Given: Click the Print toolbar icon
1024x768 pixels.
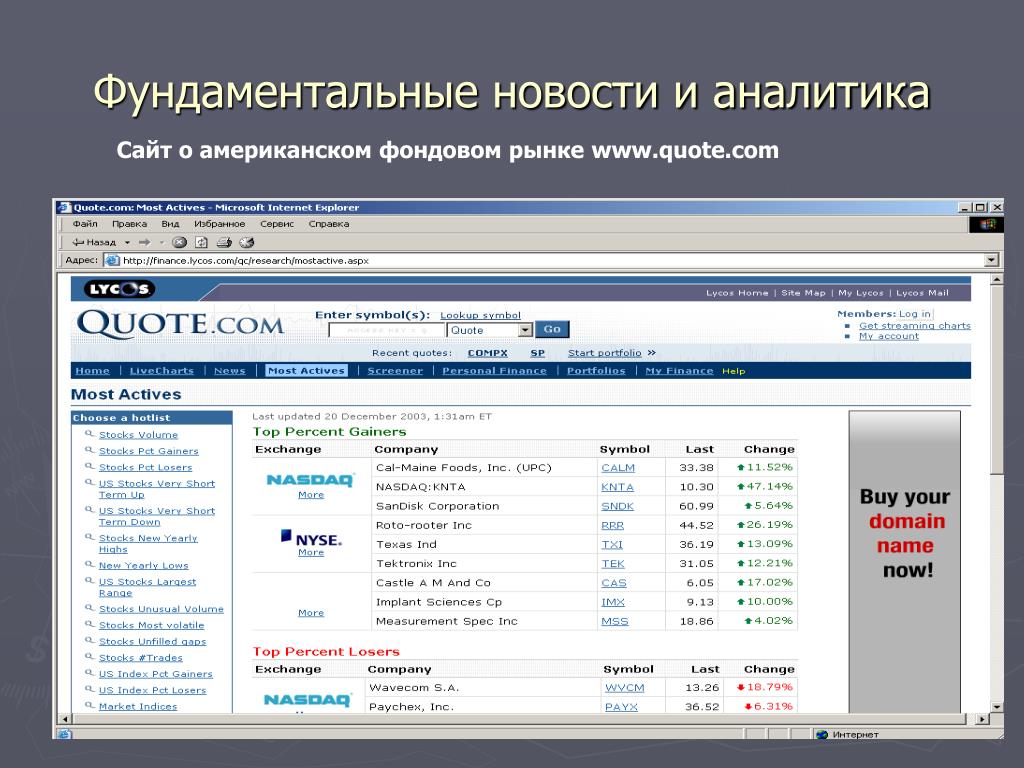Looking at the screenshot, I should pos(224,242).
